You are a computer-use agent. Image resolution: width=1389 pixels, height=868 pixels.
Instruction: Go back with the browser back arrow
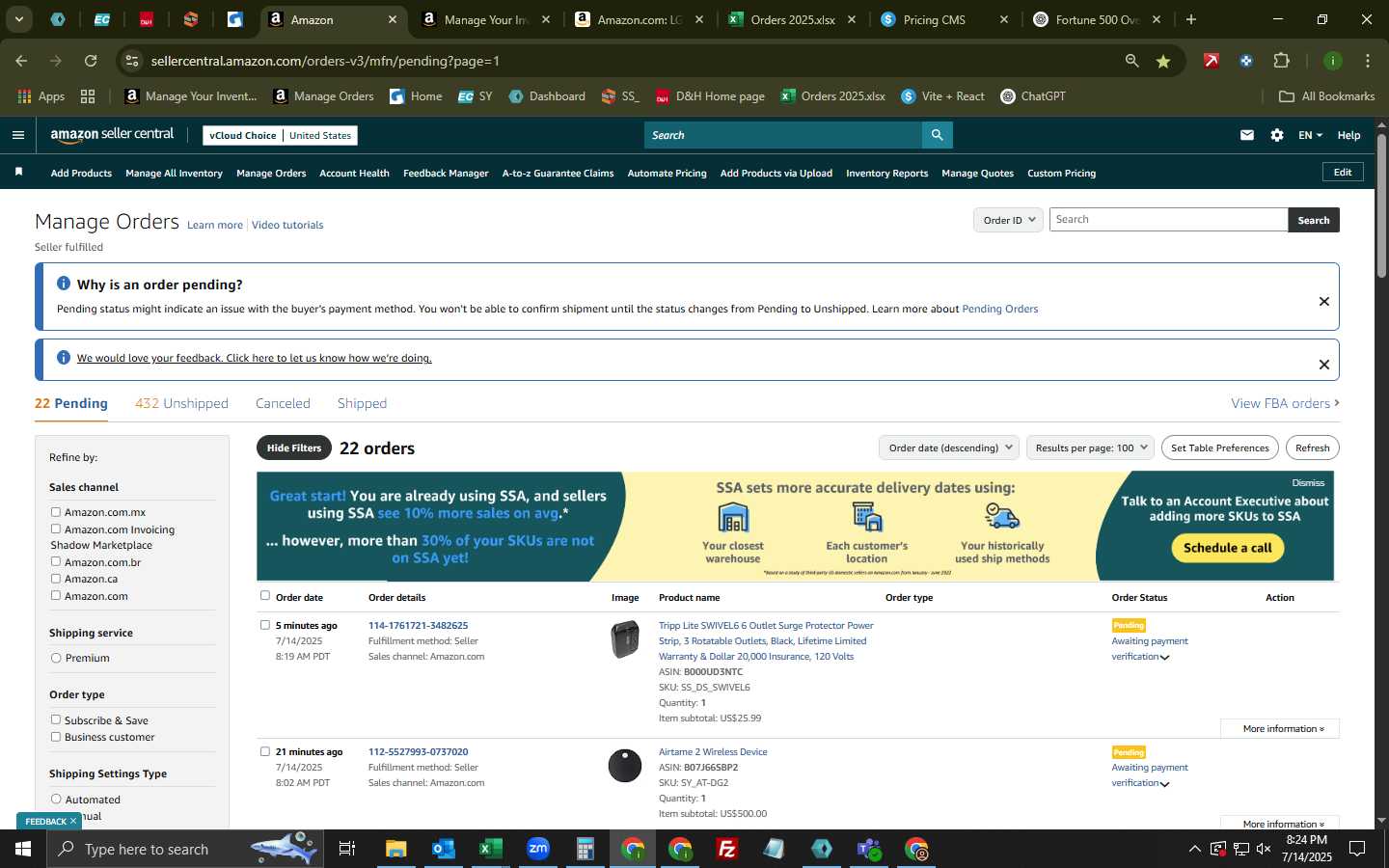pos(21,61)
